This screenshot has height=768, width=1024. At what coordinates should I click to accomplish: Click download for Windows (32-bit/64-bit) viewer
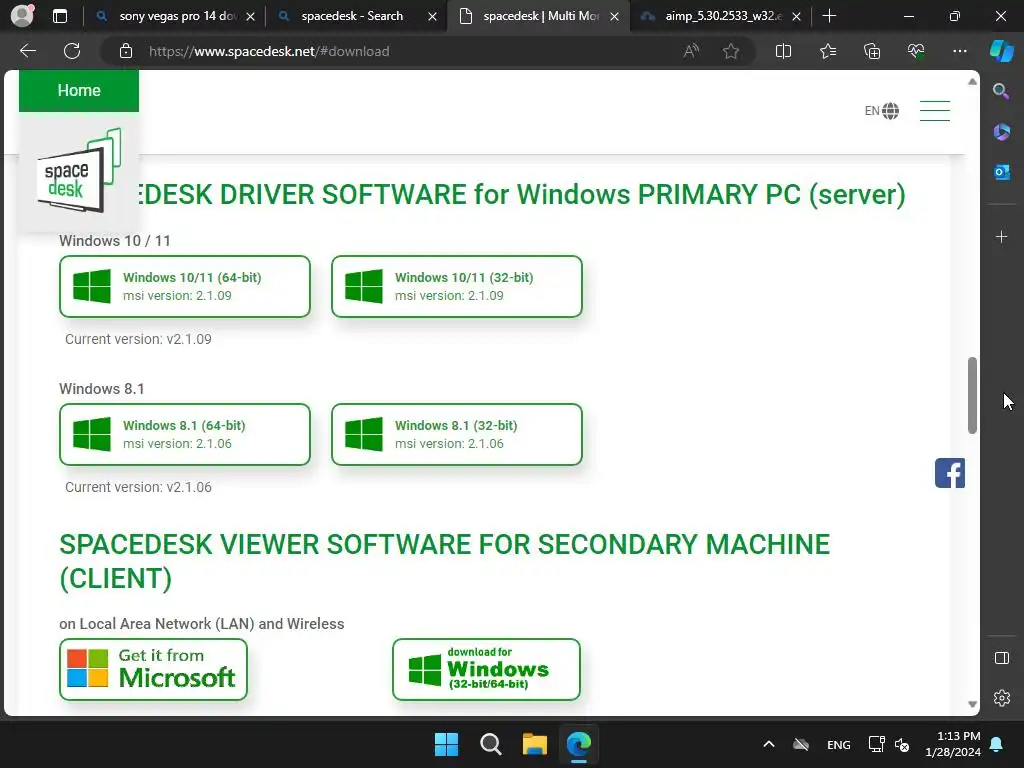pyautogui.click(x=487, y=669)
